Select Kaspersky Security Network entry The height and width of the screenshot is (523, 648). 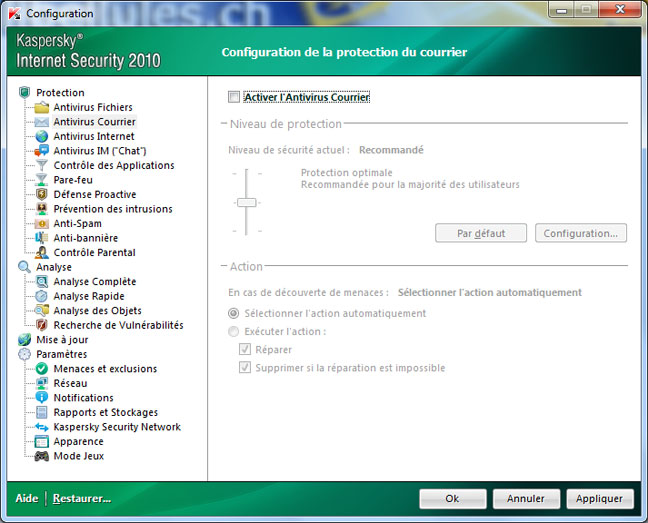(x=117, y=427)
